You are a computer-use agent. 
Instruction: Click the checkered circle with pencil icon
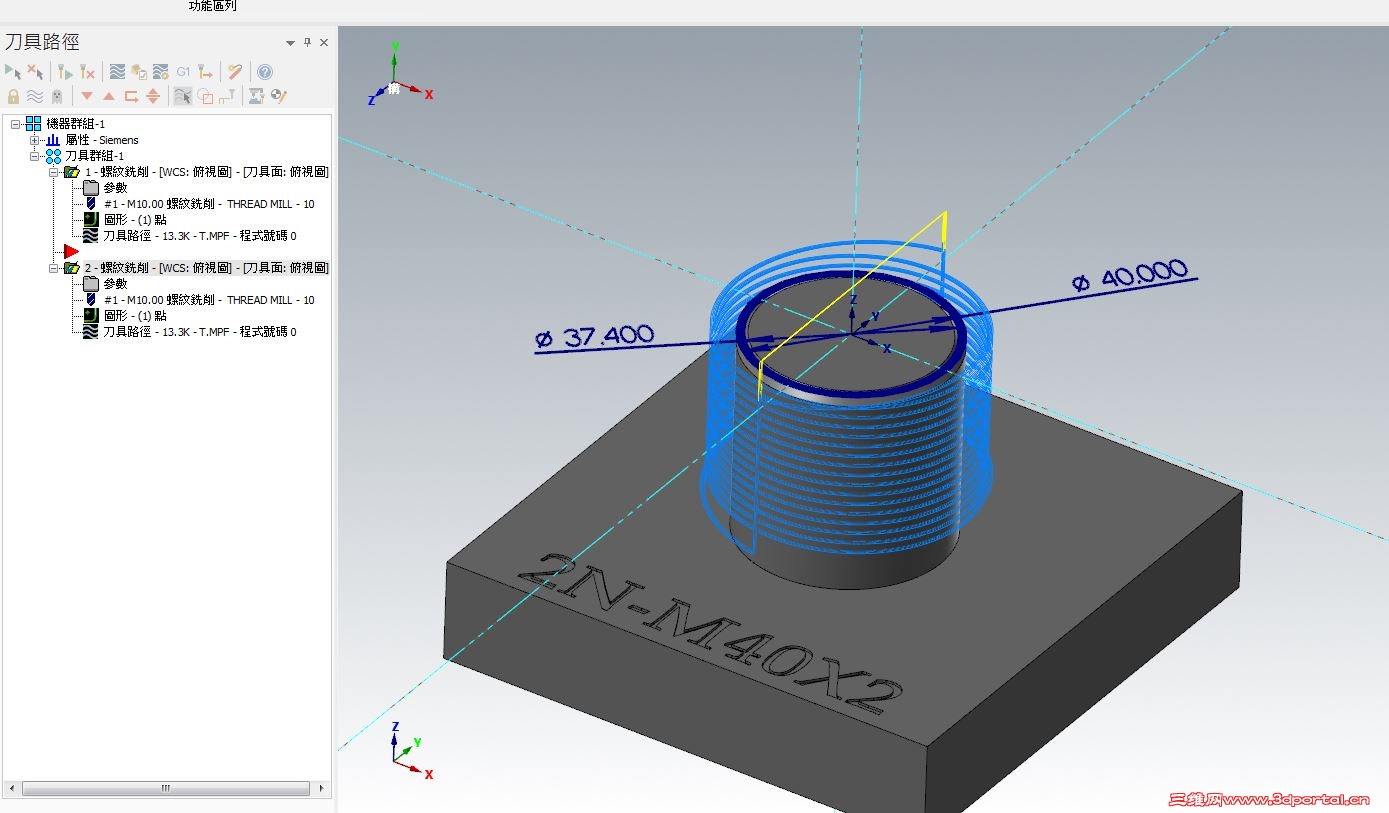coord(279,96)
